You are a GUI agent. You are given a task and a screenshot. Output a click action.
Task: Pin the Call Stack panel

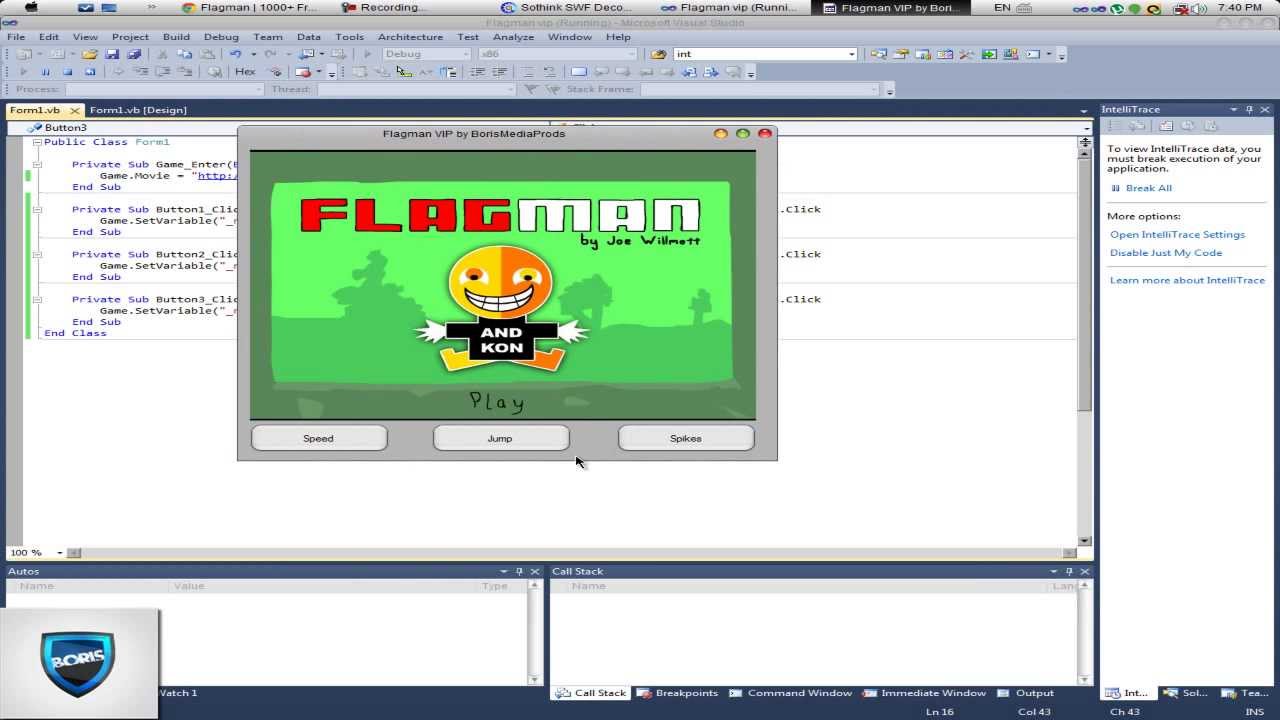(x=1069, y=572)
